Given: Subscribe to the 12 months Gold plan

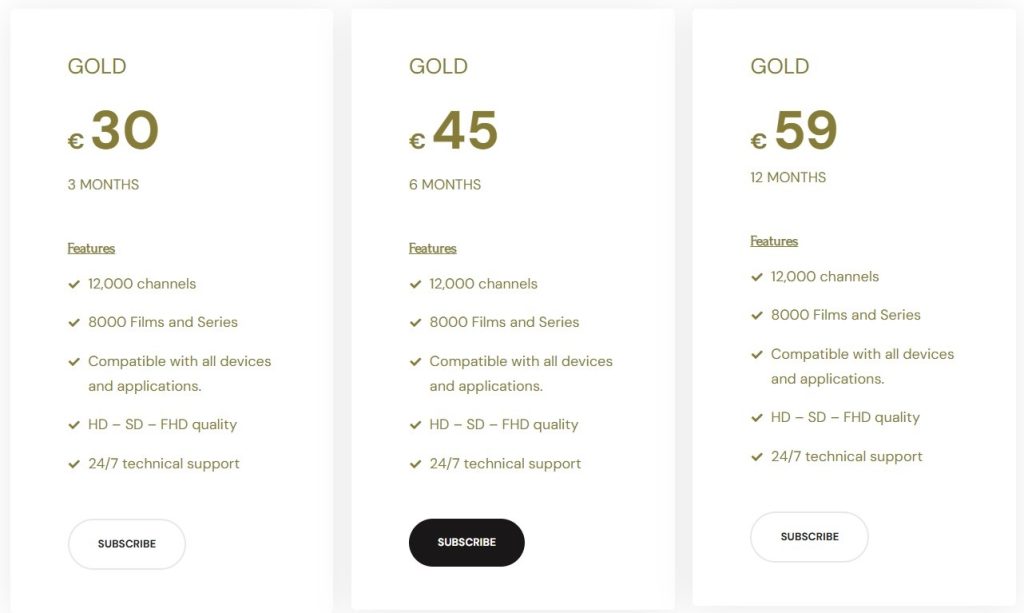Looking at the screenshot, I should (x=809, y=537).
